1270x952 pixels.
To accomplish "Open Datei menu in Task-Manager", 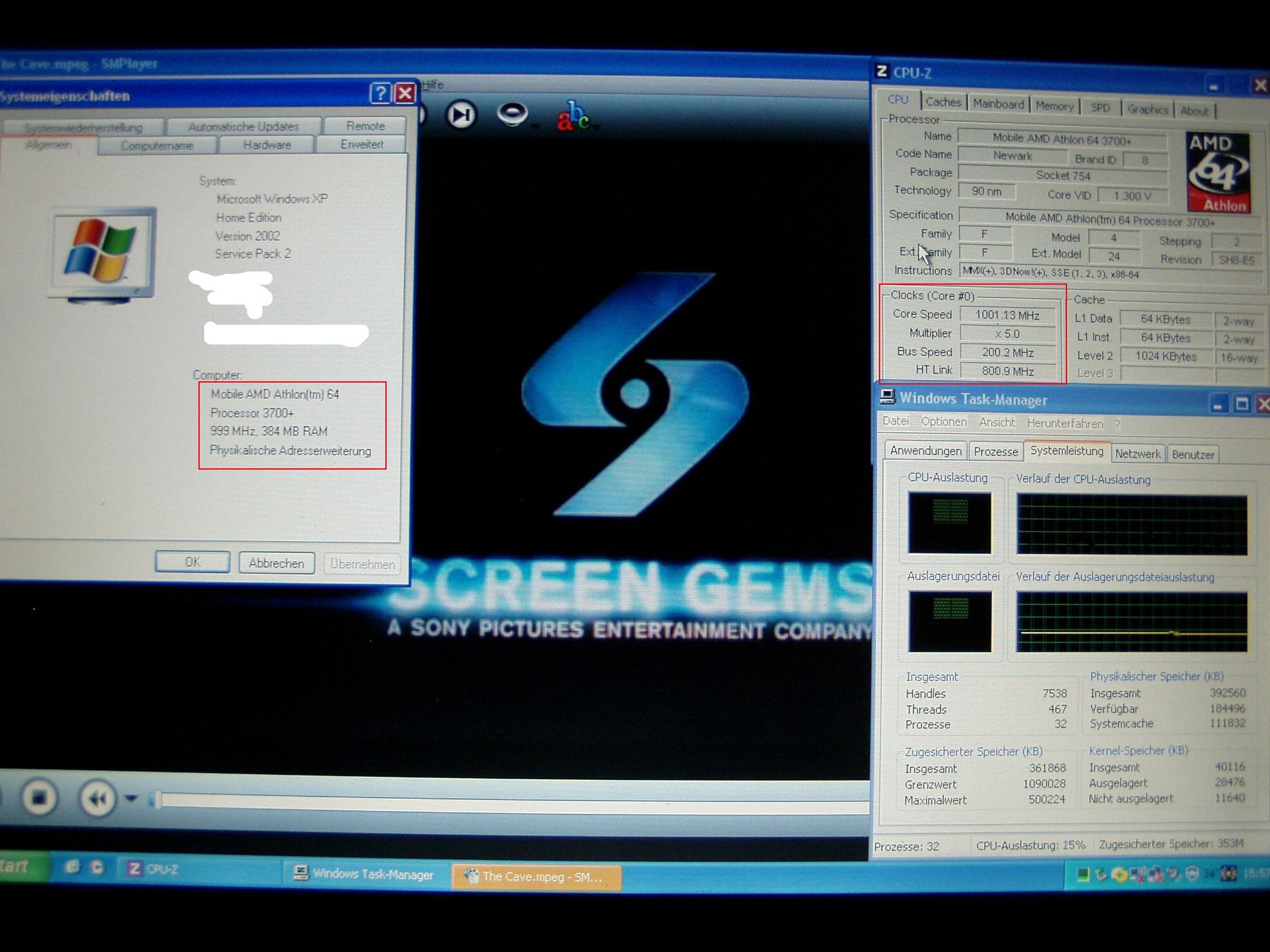I will point(896,421).
